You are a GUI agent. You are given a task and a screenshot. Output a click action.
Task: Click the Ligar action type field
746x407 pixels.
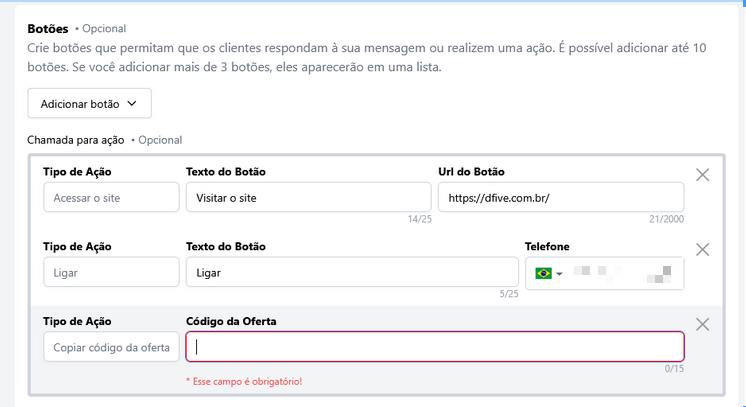tap(111, 272)
